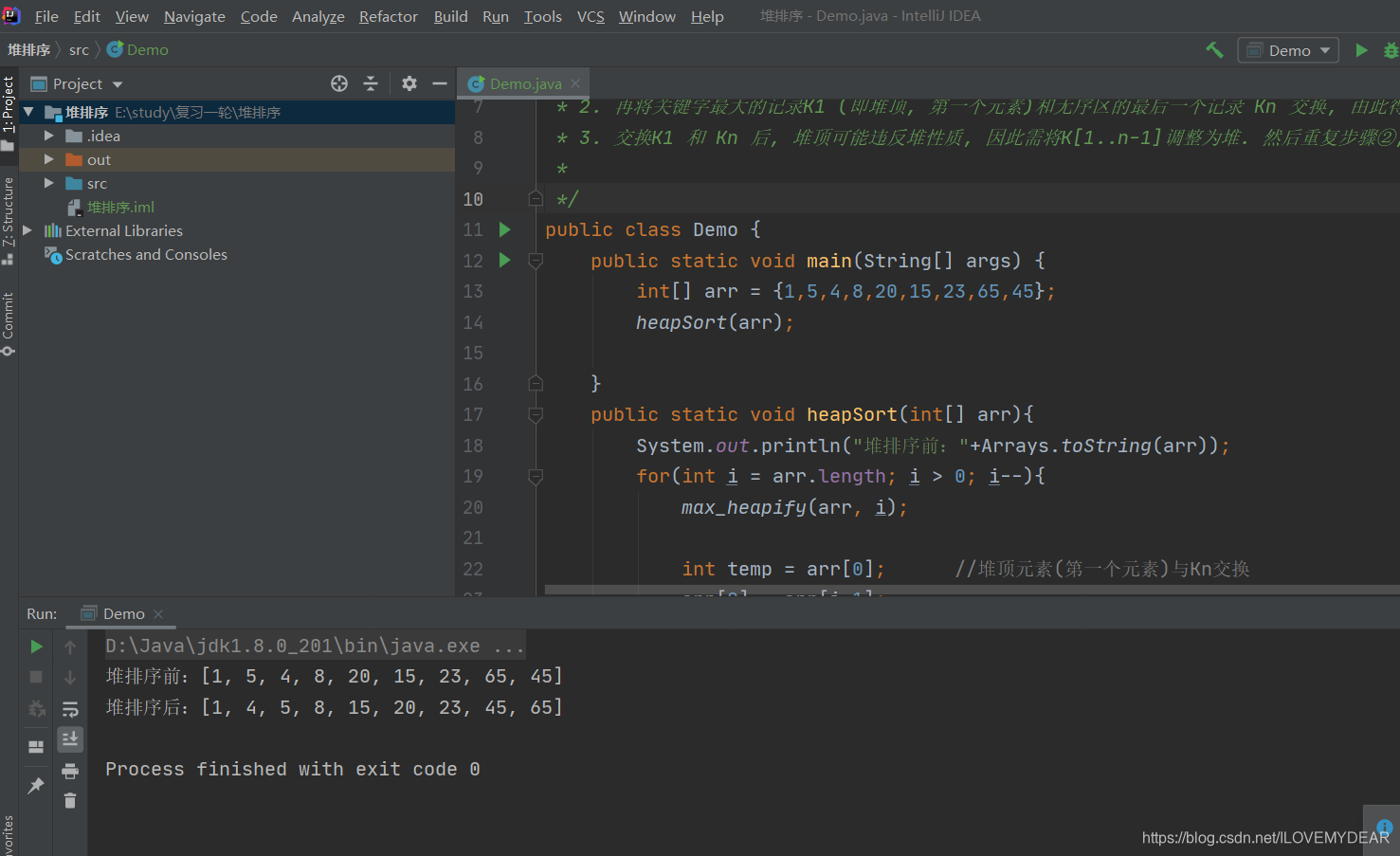
Task: Click the 堆排序 breadcrumb in navigation bar
Action: [29, 49]
